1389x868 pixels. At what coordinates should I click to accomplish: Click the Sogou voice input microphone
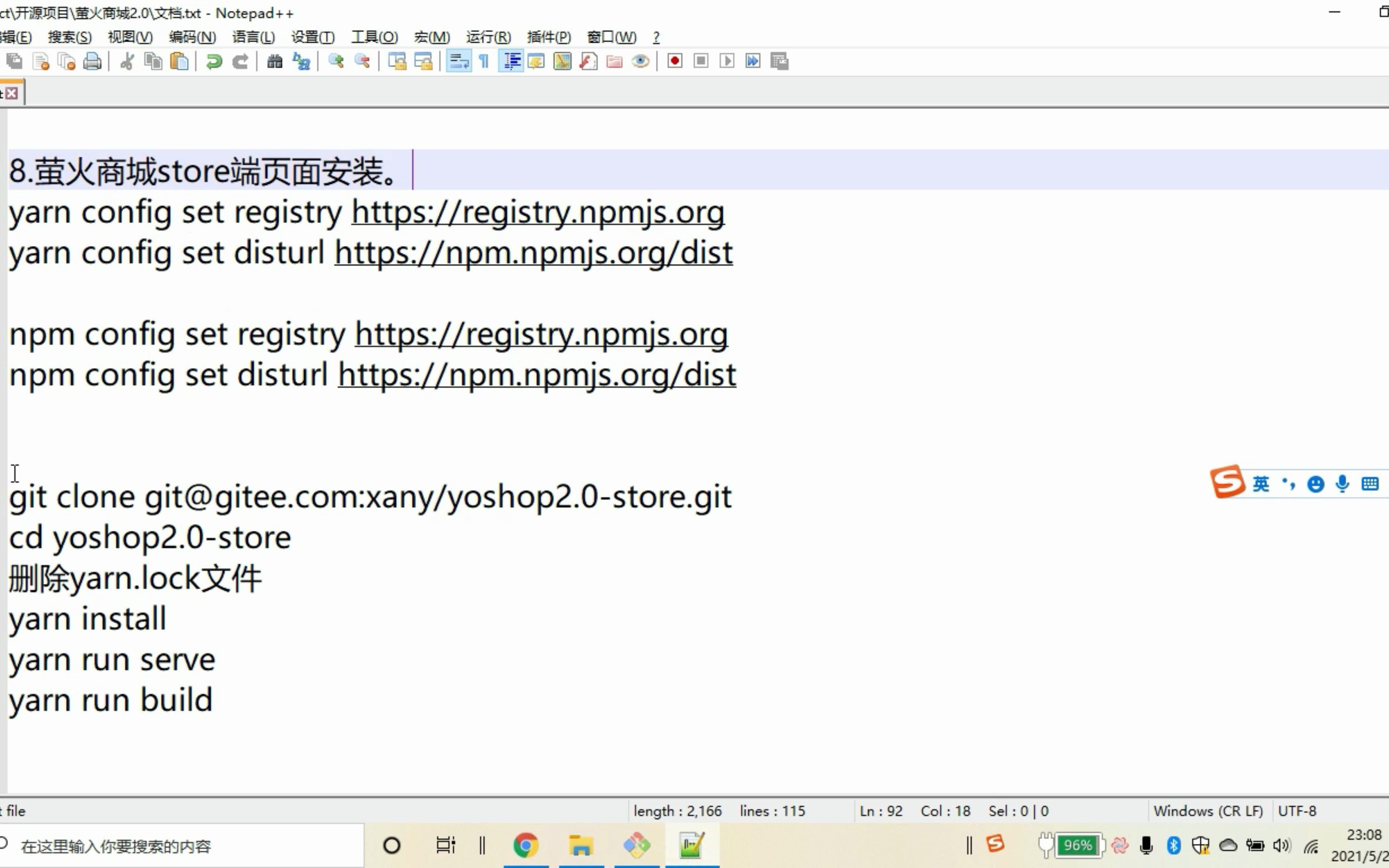click(x=1342, y=484)
